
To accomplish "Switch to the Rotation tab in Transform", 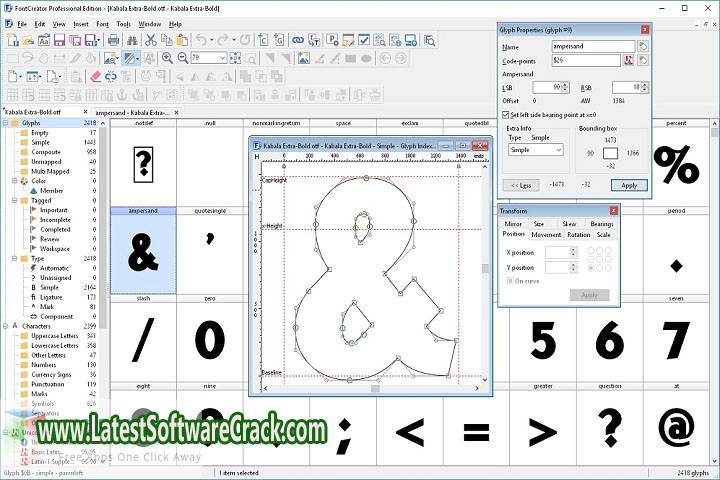I will click(579, 235).
